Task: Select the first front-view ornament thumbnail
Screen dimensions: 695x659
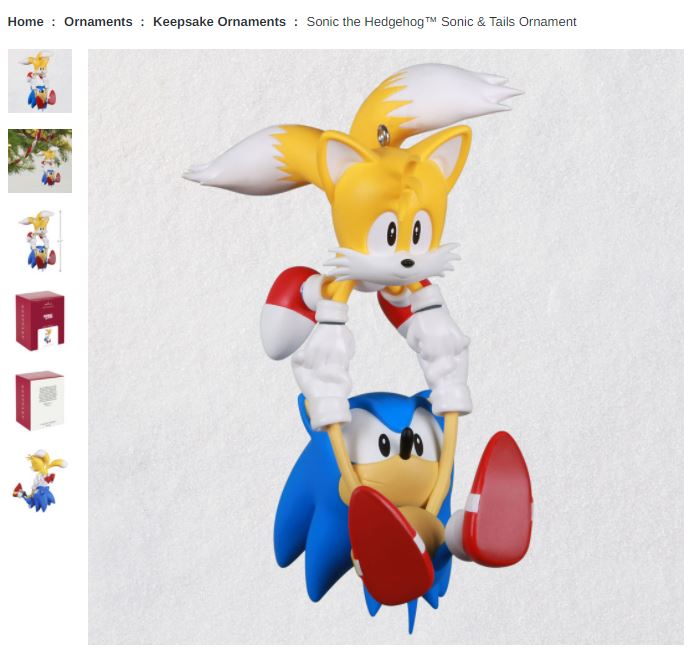Action: coord(40,81)
